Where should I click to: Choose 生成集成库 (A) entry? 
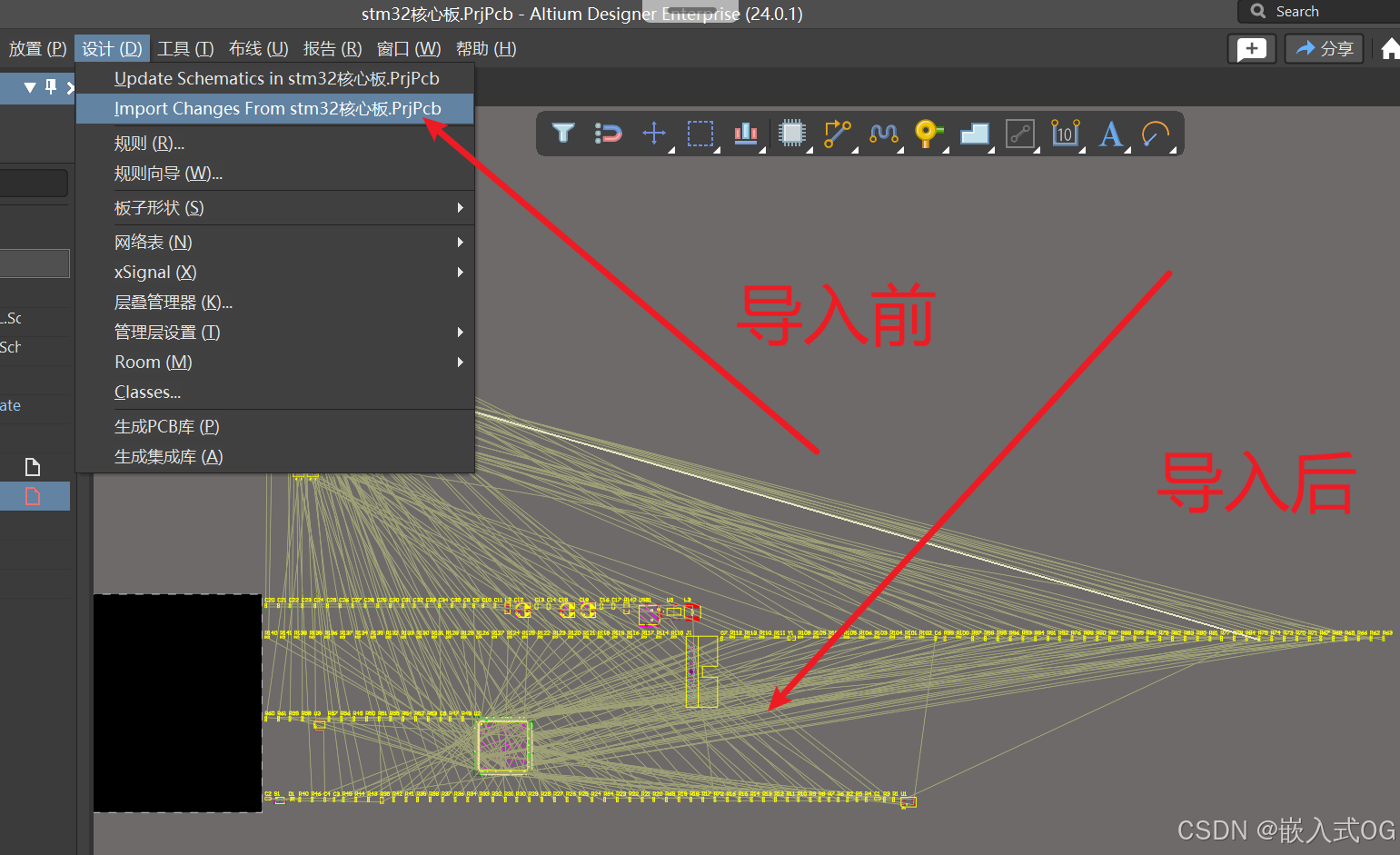point(275,456)
